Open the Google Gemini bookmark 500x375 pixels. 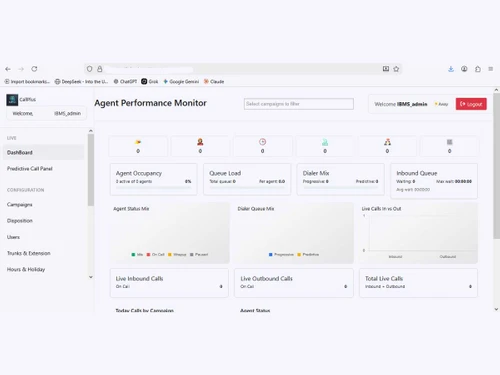tap(181, 82)
